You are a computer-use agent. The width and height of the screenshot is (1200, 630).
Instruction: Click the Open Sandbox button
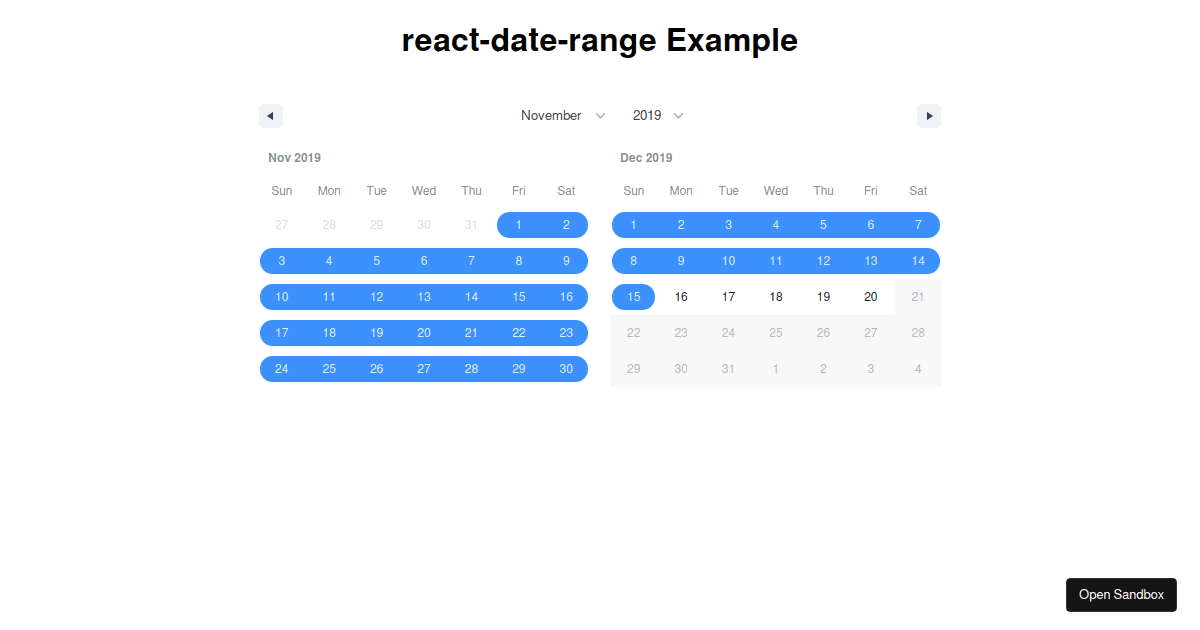click(1121, 594)
